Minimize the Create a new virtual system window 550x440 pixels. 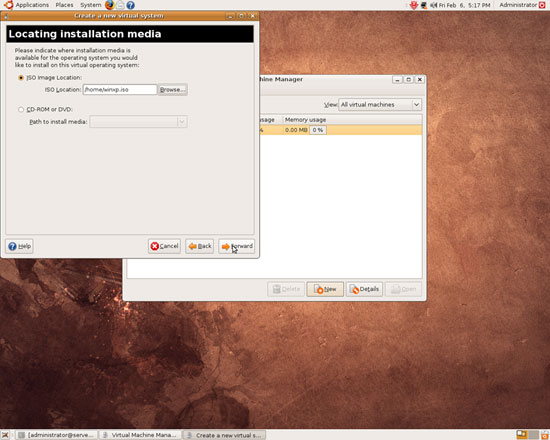(x=230, y=16)
